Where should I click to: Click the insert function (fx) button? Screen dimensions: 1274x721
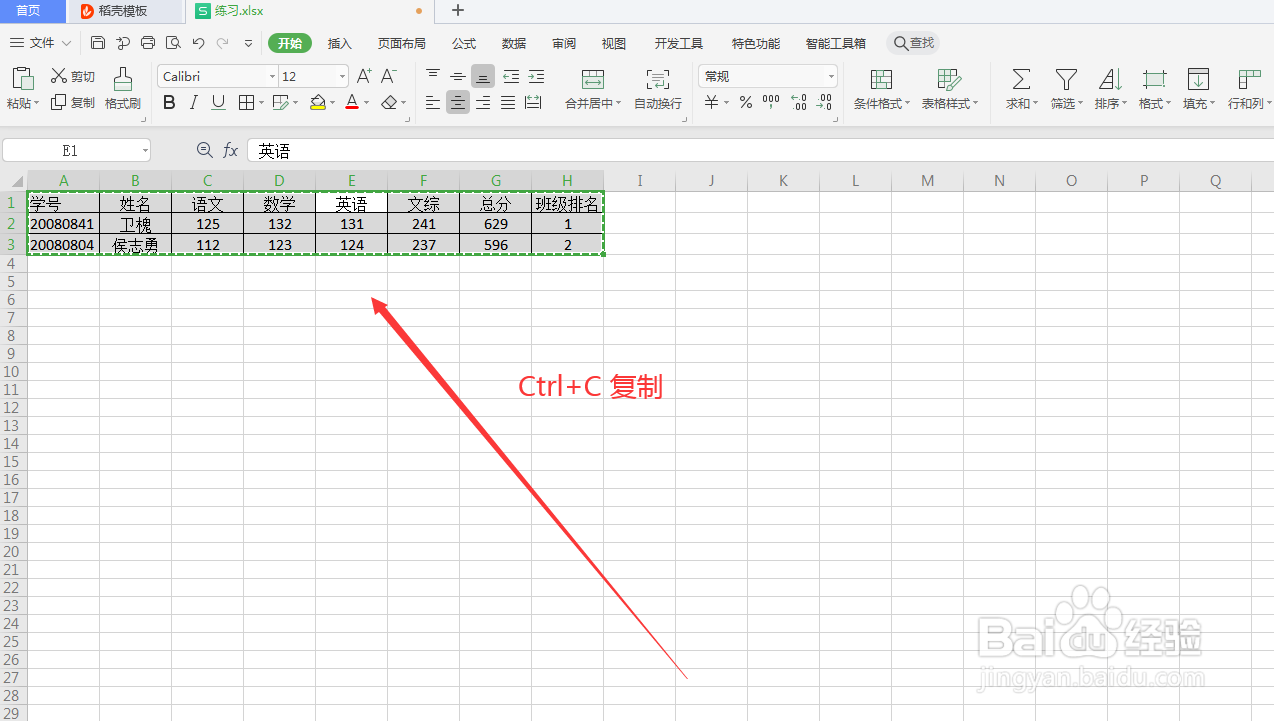click(x=231, y=150)
